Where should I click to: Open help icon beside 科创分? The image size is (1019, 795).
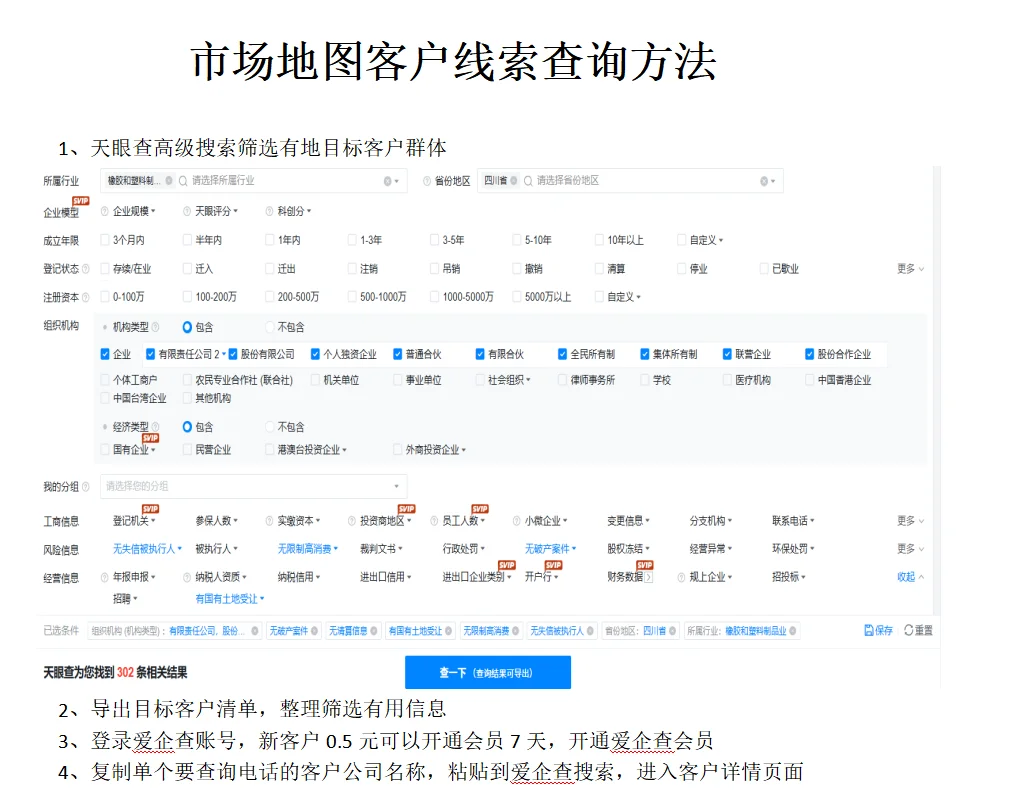click(x=270, y=211)
